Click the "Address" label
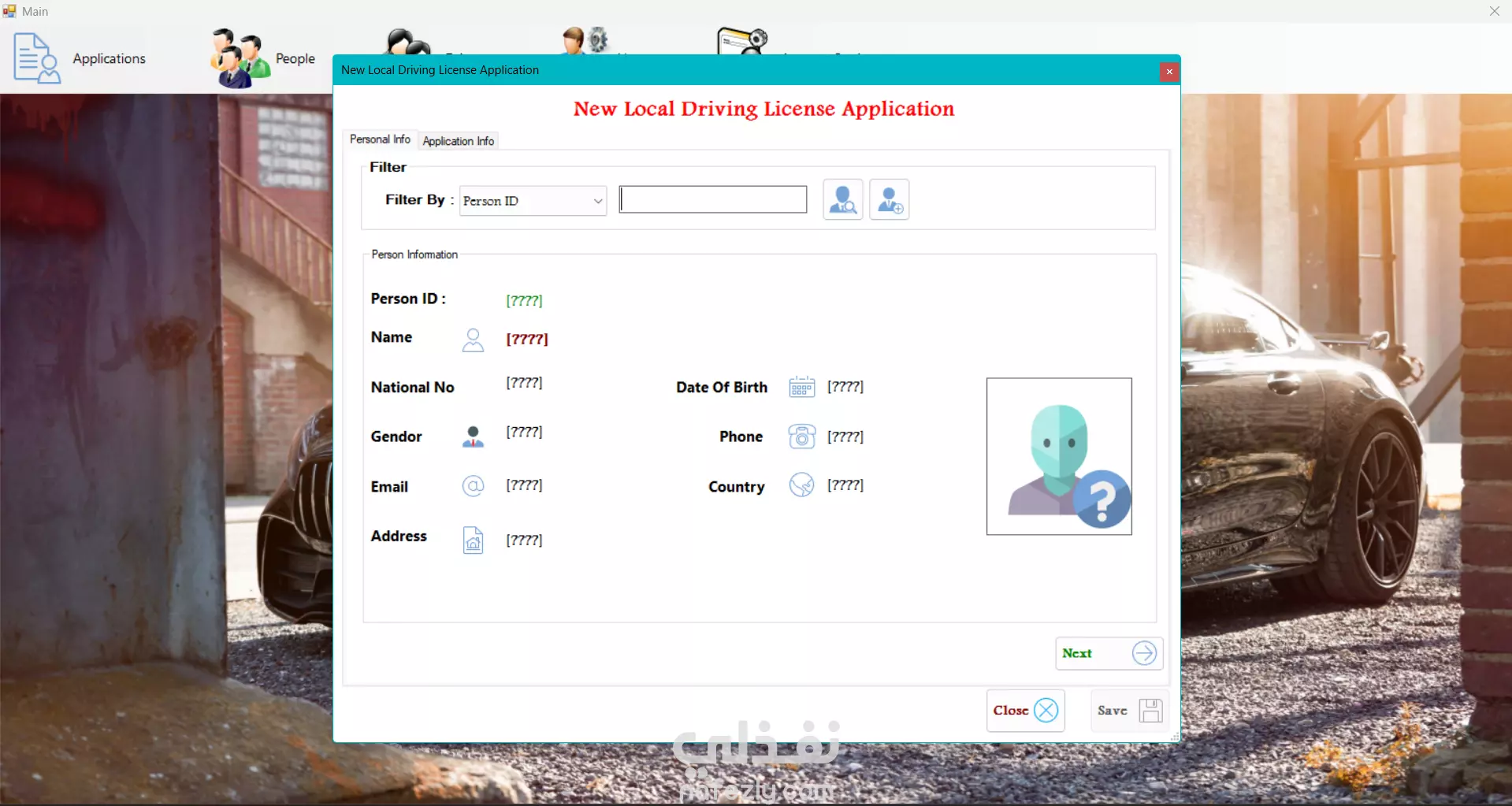The image size is (1512, 806). click(x=399, y=536)
